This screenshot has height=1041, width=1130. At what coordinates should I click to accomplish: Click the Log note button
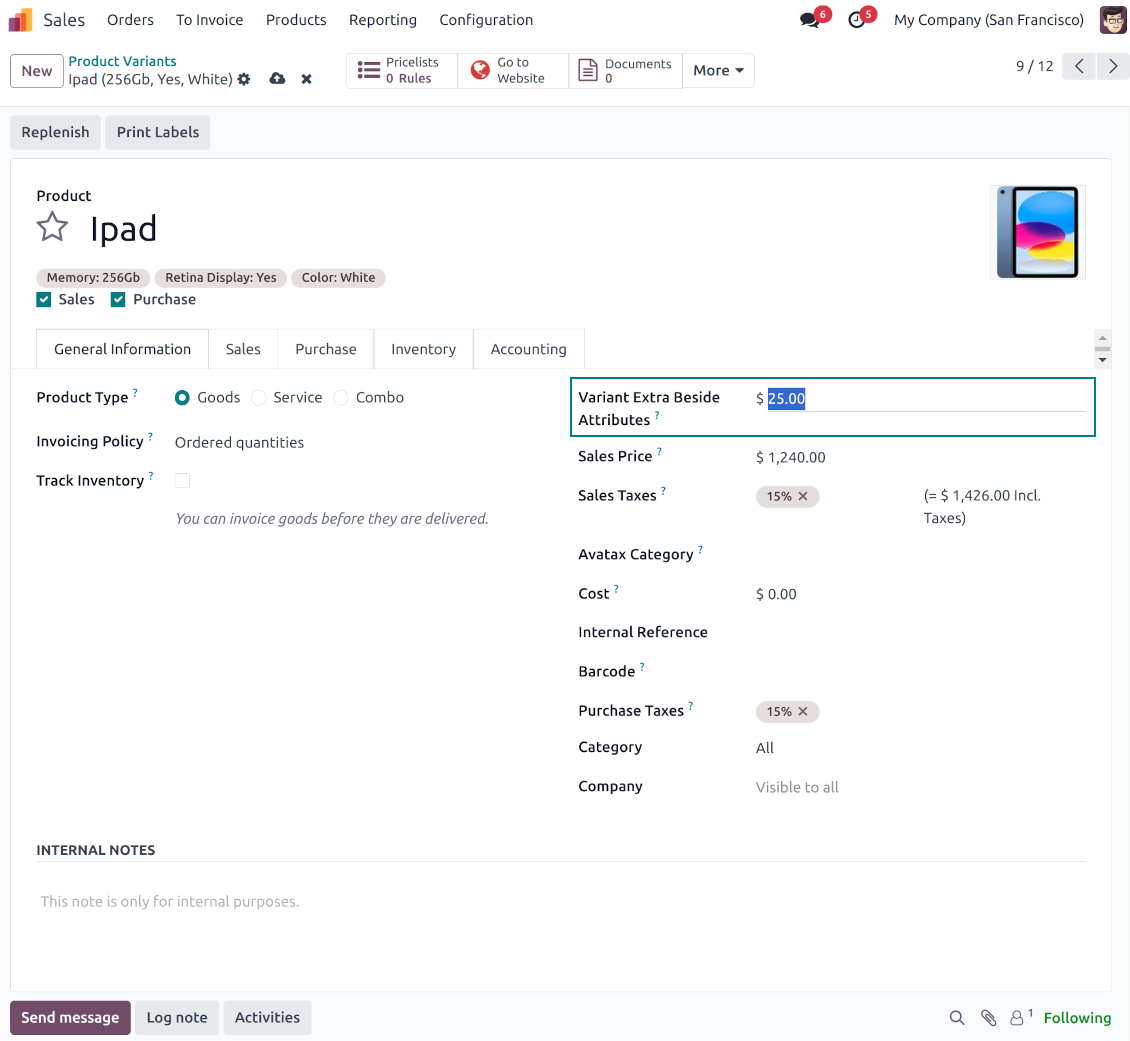click(x=177, y=1017)
